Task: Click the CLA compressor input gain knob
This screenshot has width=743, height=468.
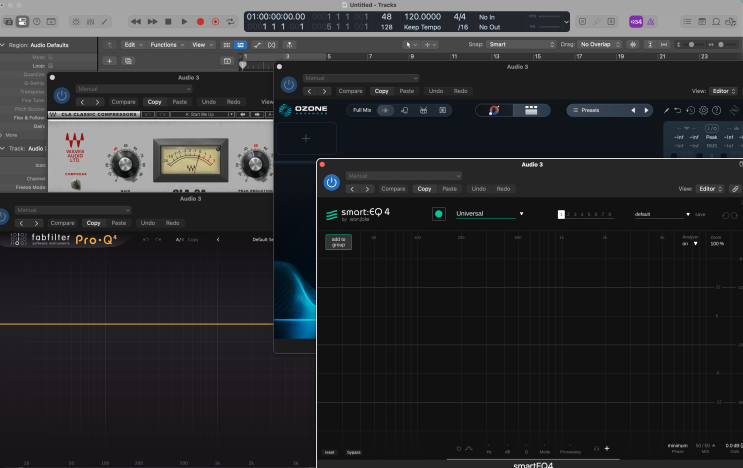Action: tap(125, 164)
